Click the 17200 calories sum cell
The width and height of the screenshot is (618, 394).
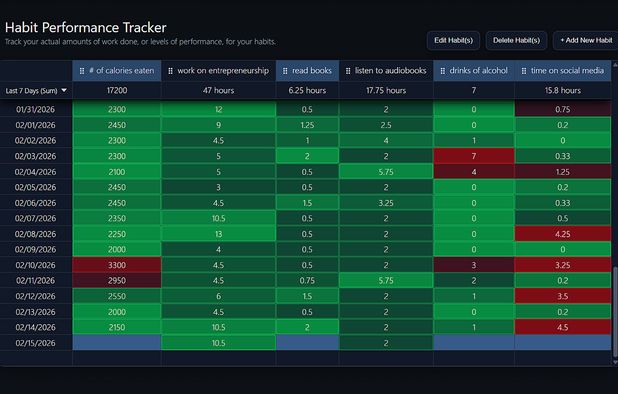coord(117,91)
